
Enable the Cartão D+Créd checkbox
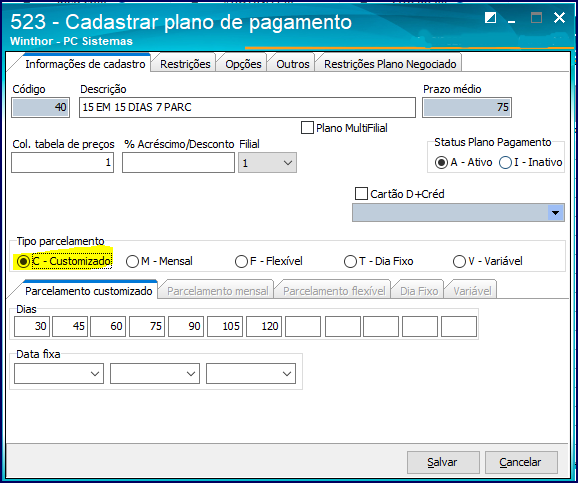point(361,194)
